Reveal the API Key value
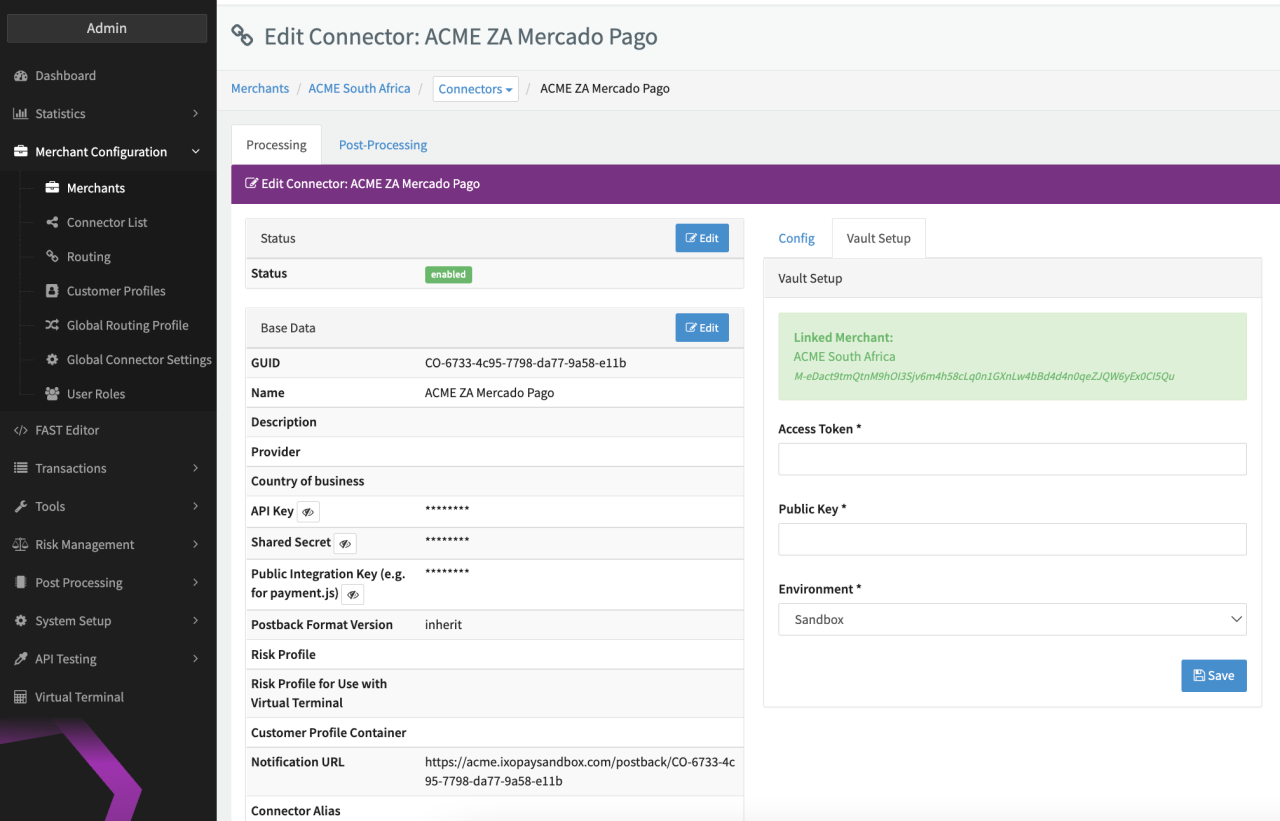The height and width of the screenshot is (821, 1280). click(308, 512)
